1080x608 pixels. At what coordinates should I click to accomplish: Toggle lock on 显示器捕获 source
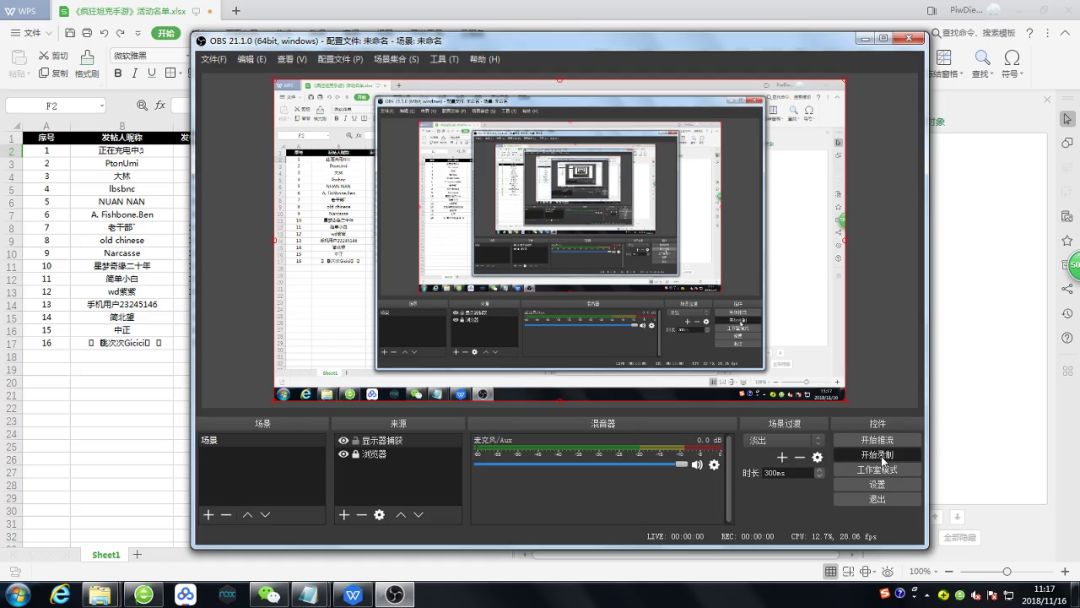click(x=355, y=441)
